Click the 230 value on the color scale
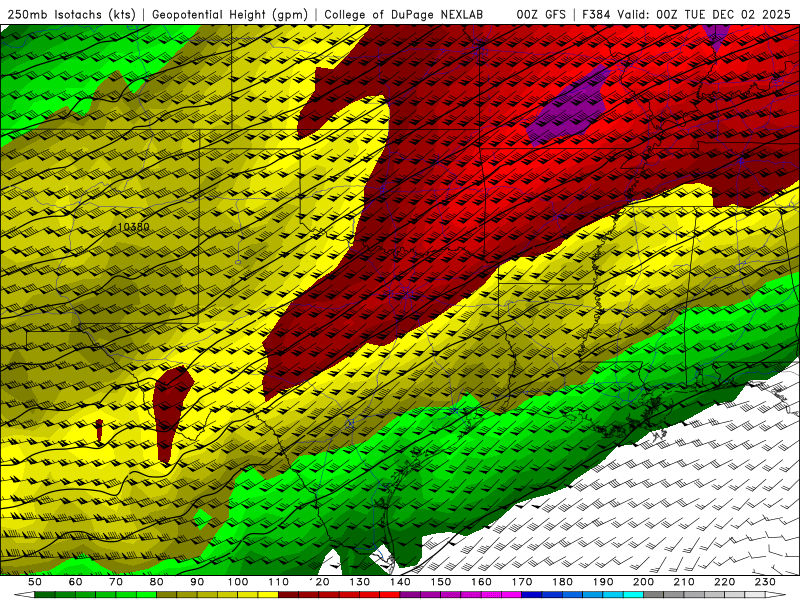The width and height of the screenshot is (800, 600). tap(765, 582)
